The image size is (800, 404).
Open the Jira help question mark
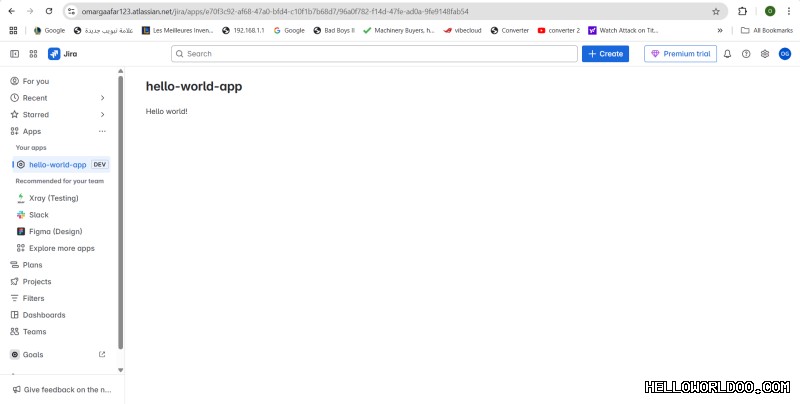(x=746, y=54)
